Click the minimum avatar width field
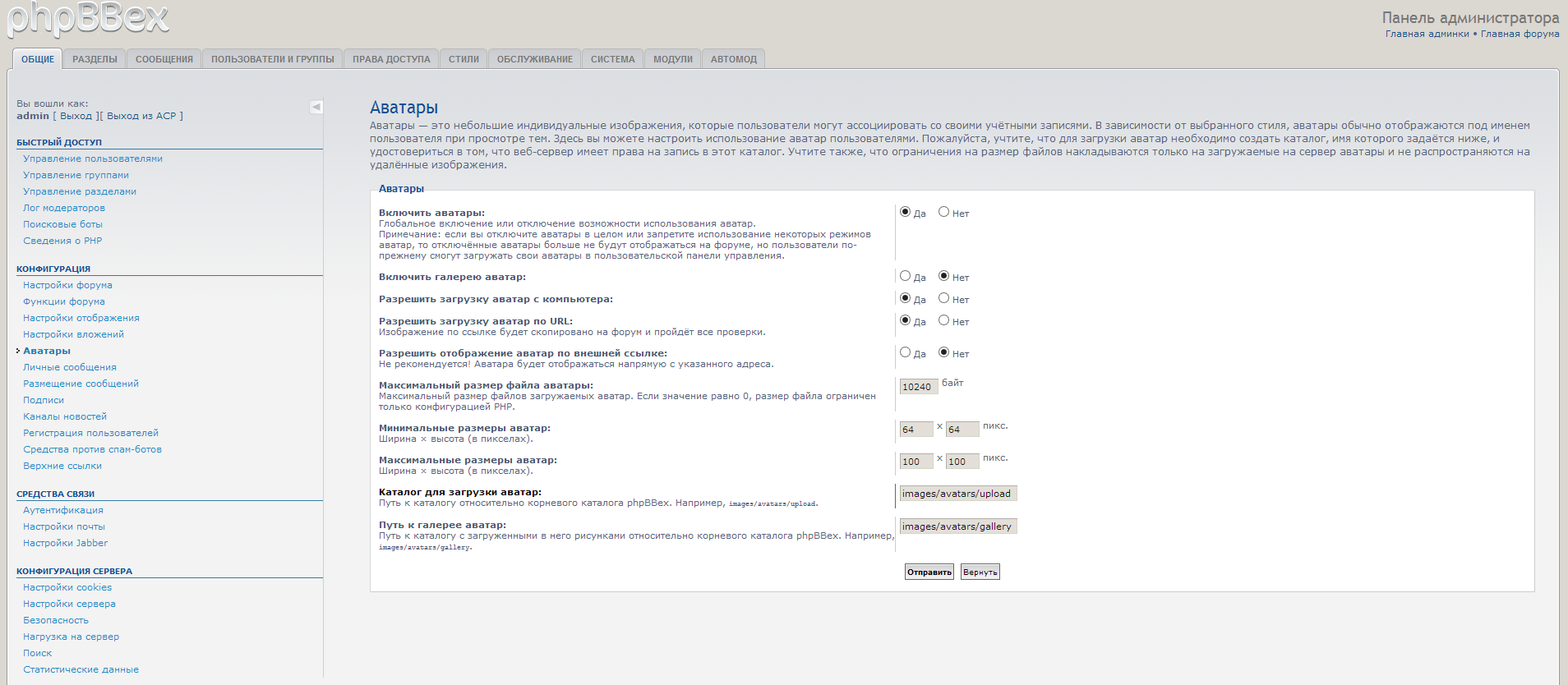 [915, 430]
